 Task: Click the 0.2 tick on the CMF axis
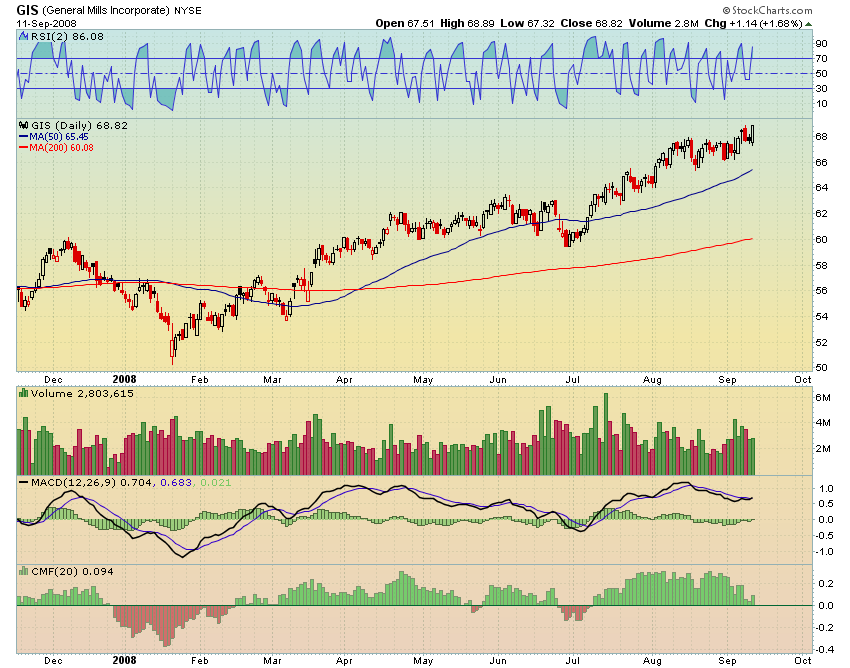(826, 583)
